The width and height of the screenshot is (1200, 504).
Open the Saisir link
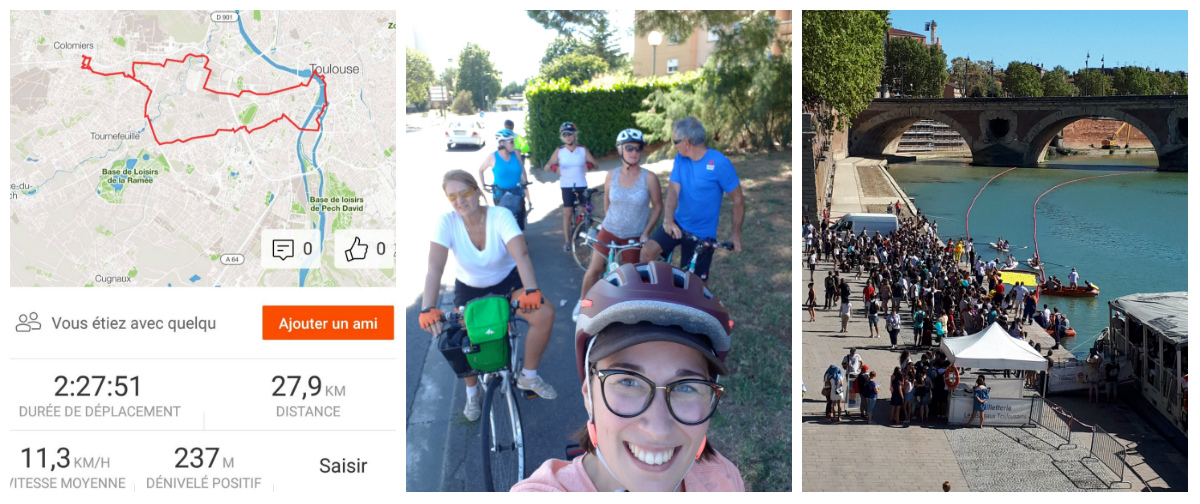[343, 466]
